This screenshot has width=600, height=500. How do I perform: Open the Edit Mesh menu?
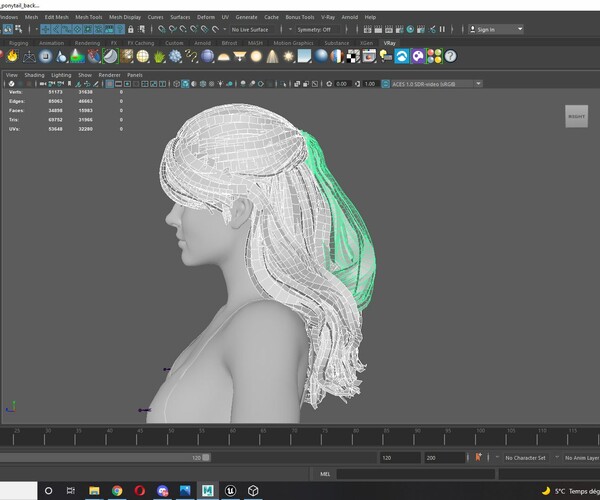57,17
